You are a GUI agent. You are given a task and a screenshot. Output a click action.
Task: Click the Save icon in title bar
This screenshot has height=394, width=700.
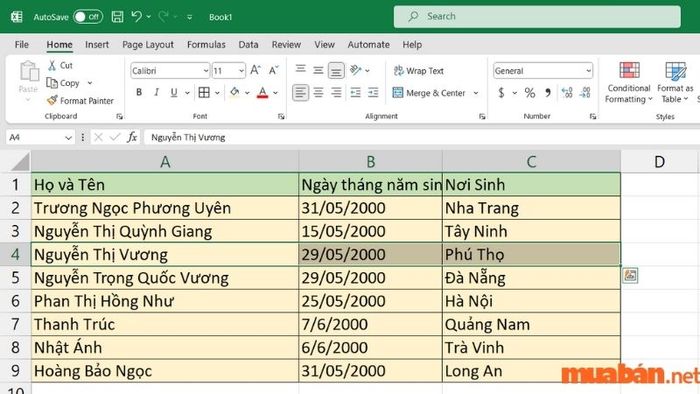[117, 17]
